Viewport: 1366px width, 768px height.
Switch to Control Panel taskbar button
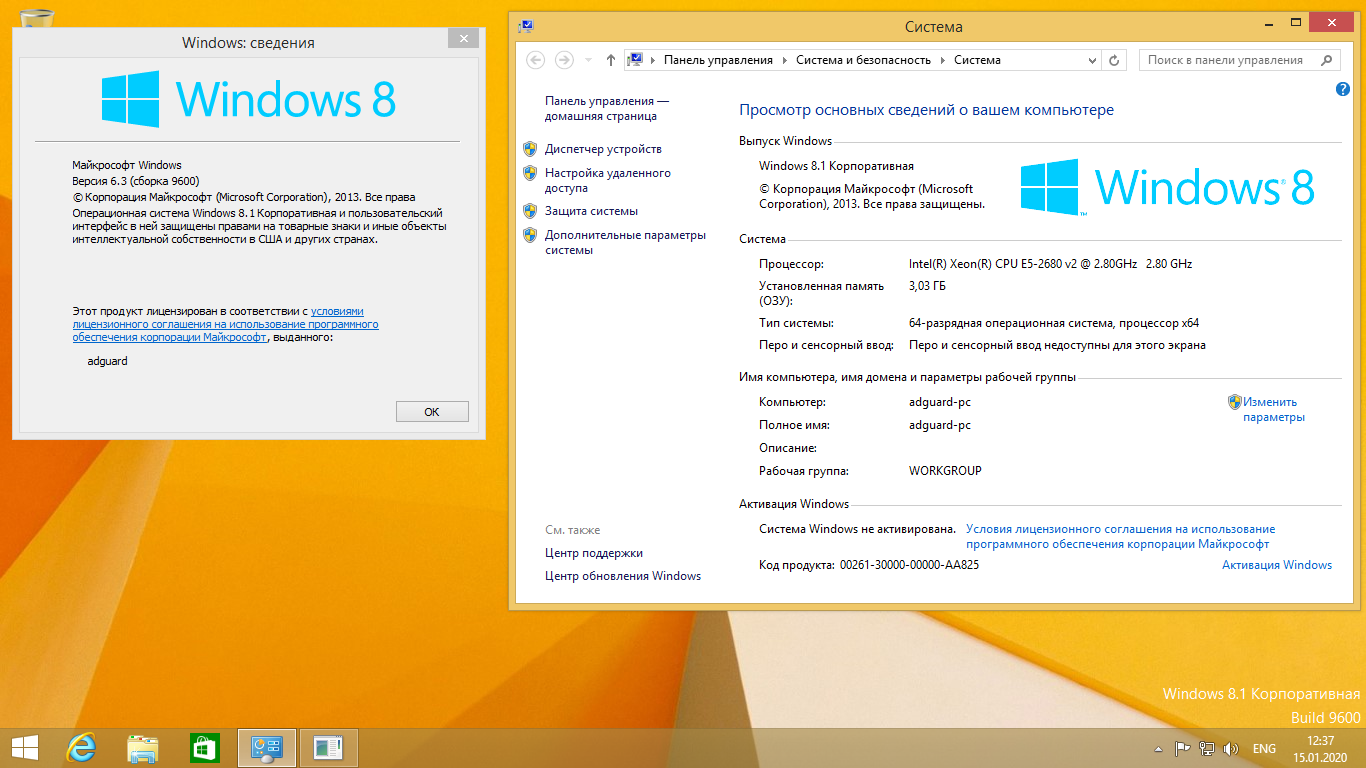click(x=266, y=748)
